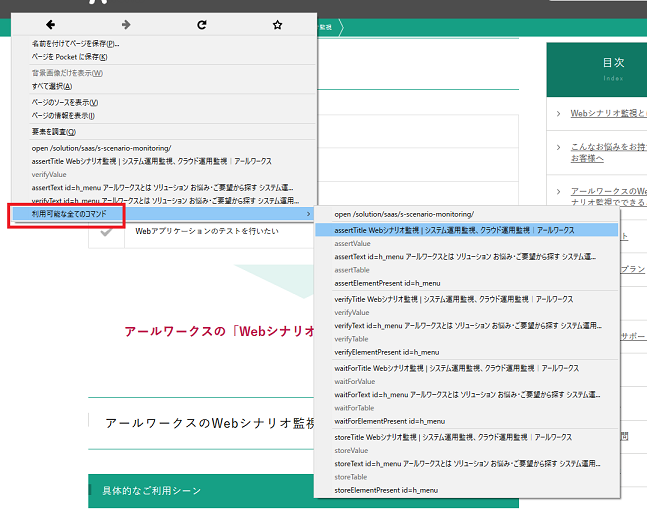
Task: Click the Back arrow in context menu
Action: click(x=50, y=25)
